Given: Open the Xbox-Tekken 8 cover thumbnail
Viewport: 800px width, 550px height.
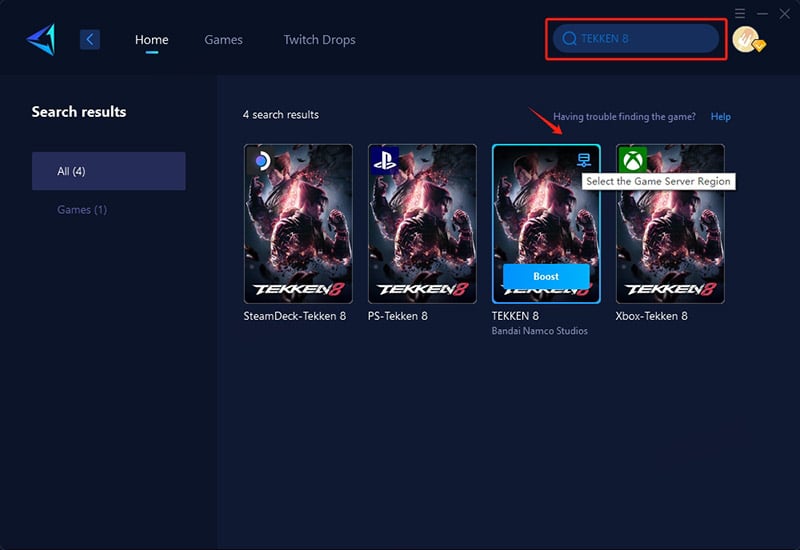Looking at the screenshot, I should click(x=670, y=223).
